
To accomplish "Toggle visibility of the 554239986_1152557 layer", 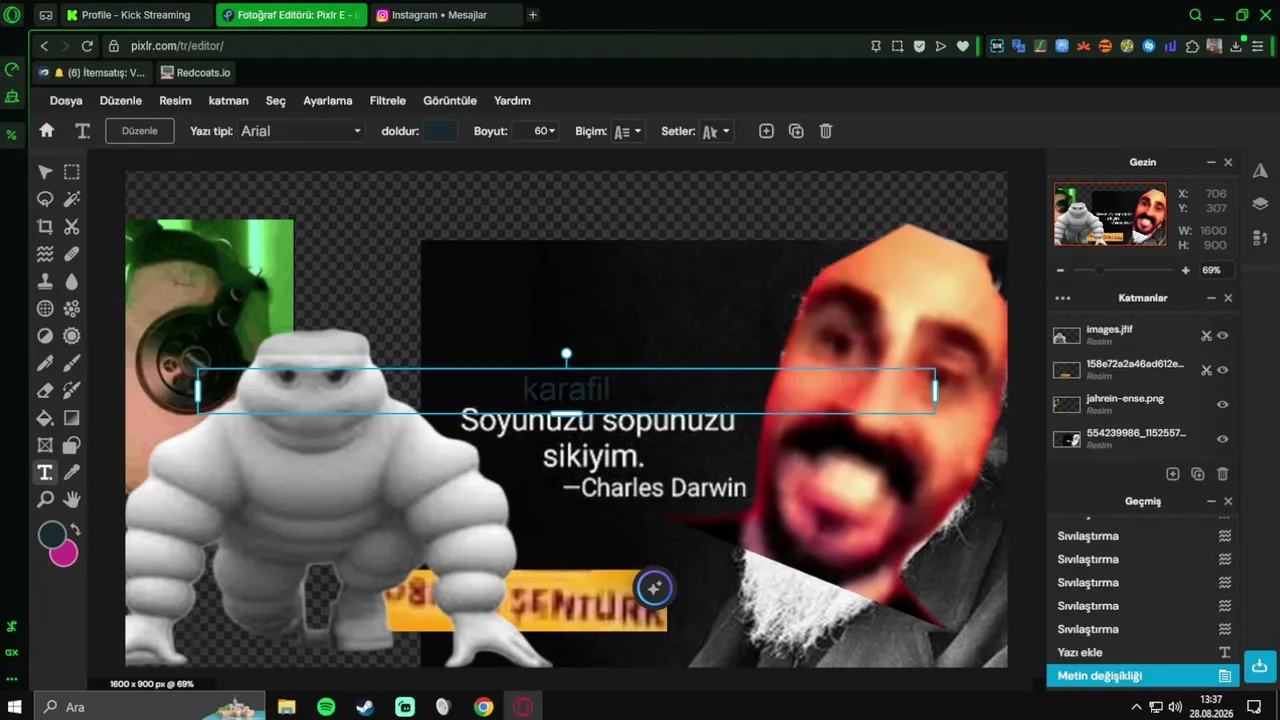I will point(1222,439).
